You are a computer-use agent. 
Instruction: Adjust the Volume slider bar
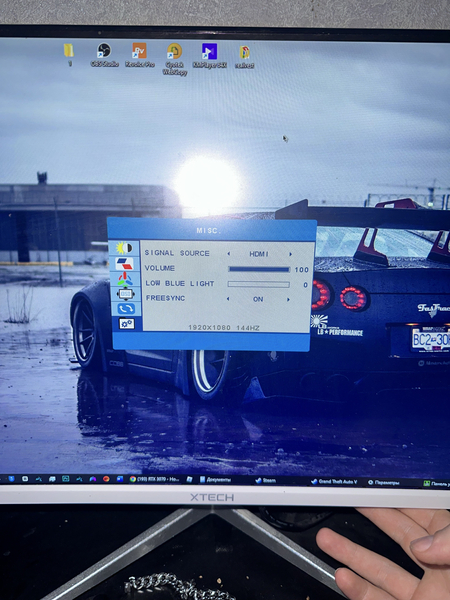[259, 269]
